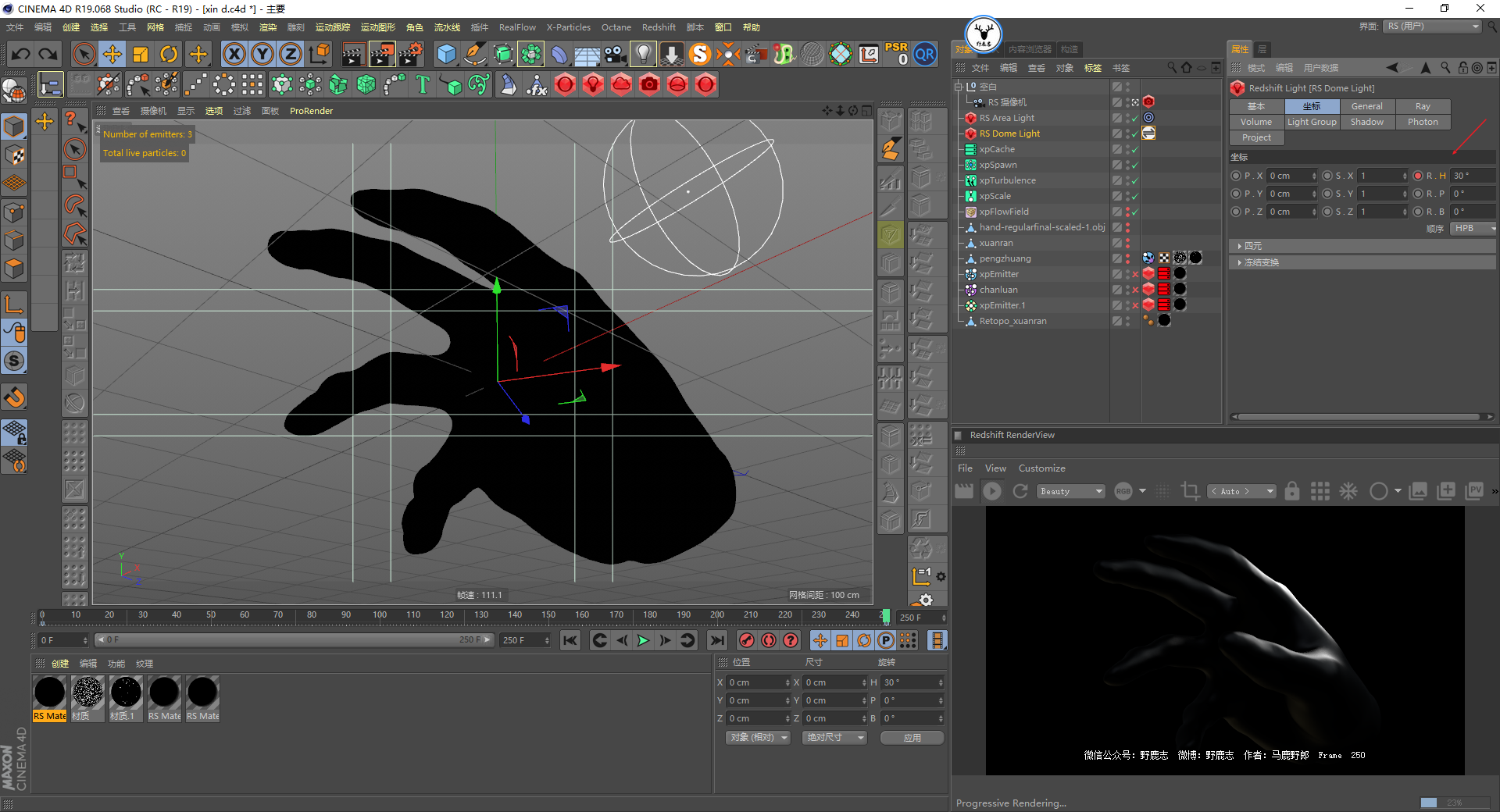Image resolution: width=1500 pixels, height=812 pixels.
Task: Click the green timeline playhead marker
Action: click(x=886, y=617)
